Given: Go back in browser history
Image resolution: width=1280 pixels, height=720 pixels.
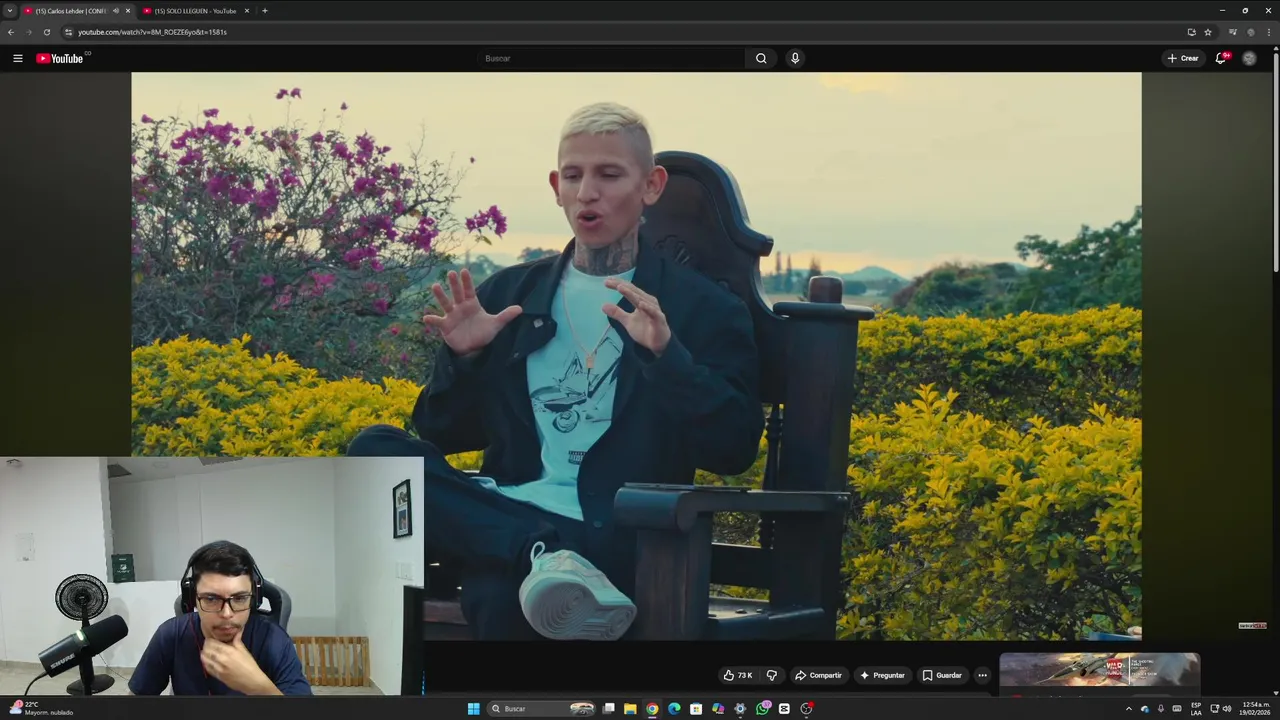Looking at the screenshot, I should click(x=11, y=32).
